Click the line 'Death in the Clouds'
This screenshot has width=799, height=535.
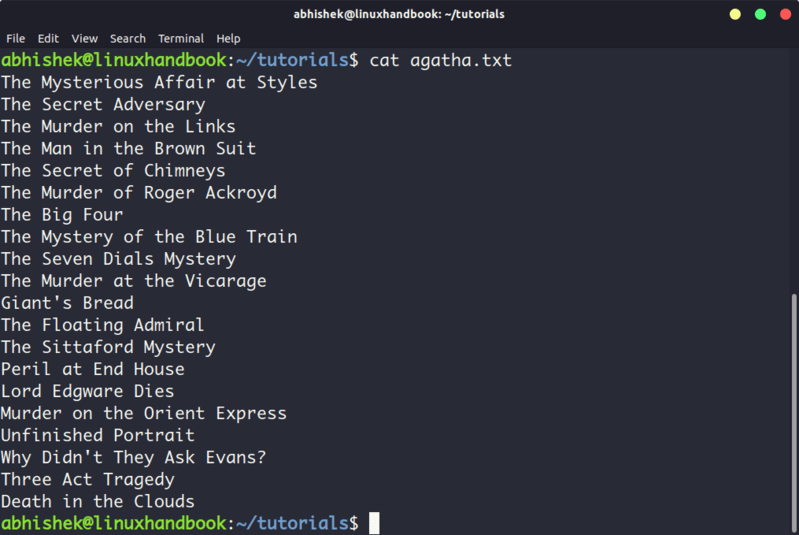[98, 501]
